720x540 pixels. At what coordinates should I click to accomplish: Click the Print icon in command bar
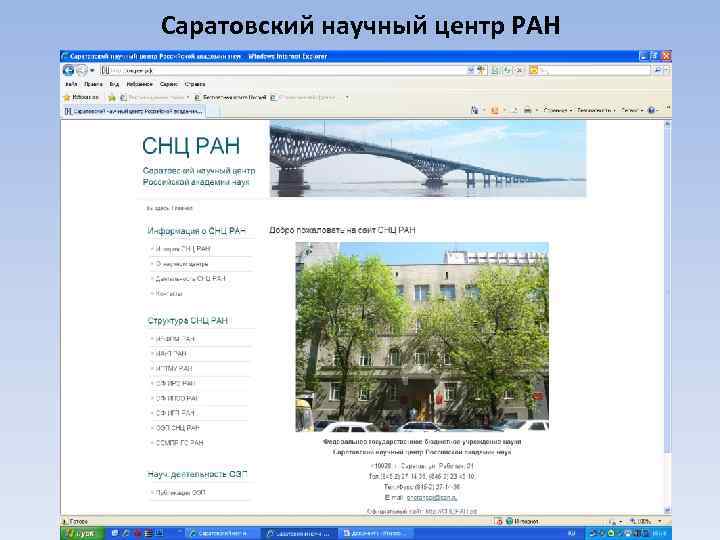click(x=528, y=110)
